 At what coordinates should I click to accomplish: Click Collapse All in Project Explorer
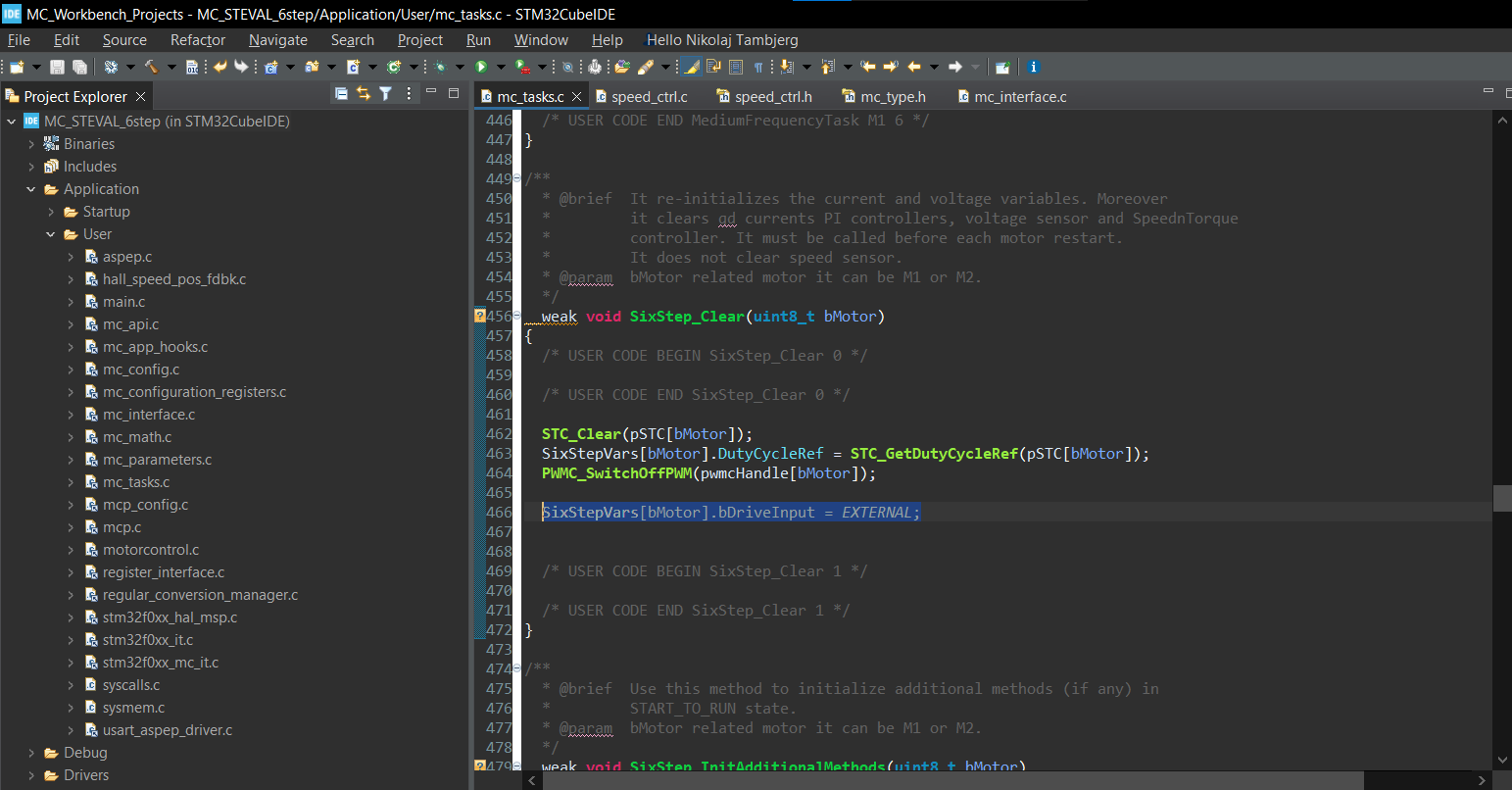pos(341,94)
